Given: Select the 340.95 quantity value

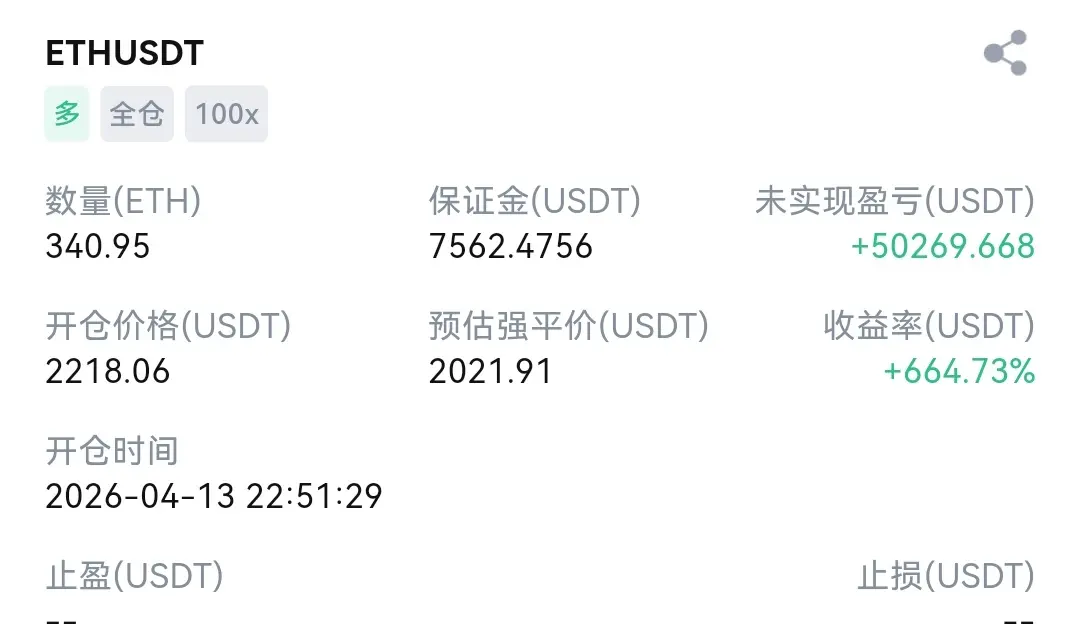Looking at the screenshot, I should (98, 246).
